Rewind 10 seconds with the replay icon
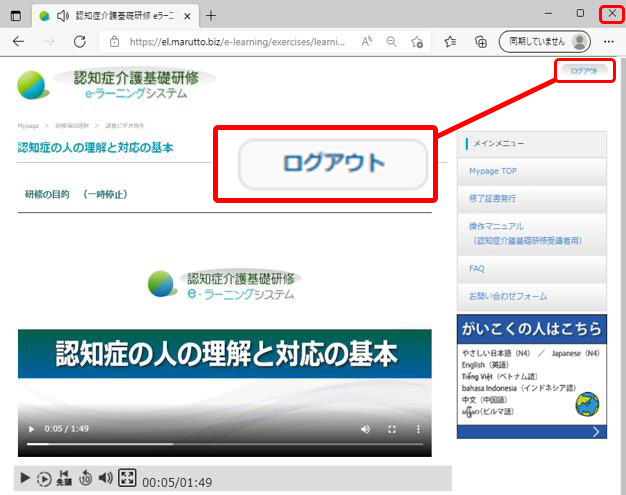The width and height of the screenshot is (626, 495). coord(86,479)
